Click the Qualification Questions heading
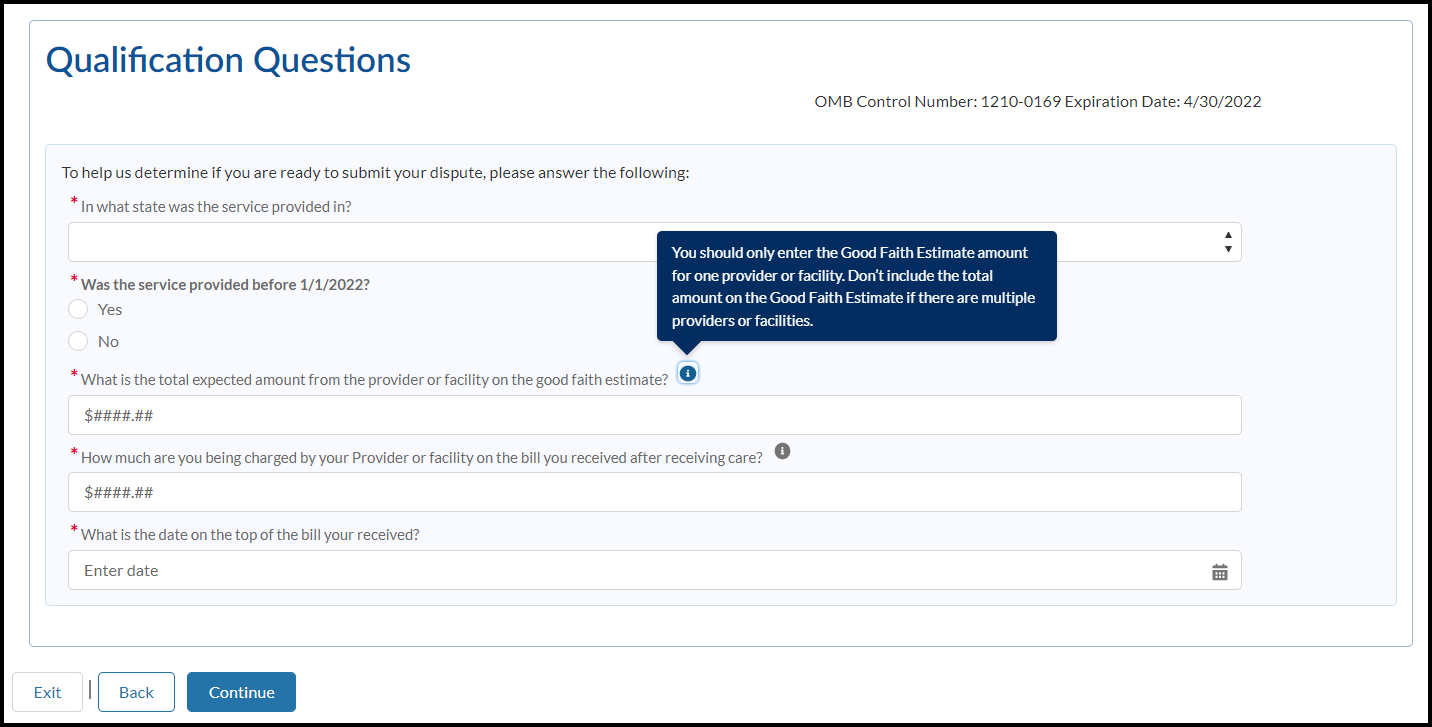The width and height of the screenshot is (1432, 727). 228,60
